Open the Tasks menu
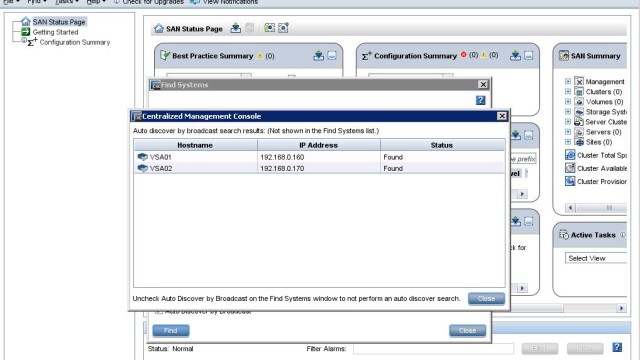 click(x=67, y=2)
